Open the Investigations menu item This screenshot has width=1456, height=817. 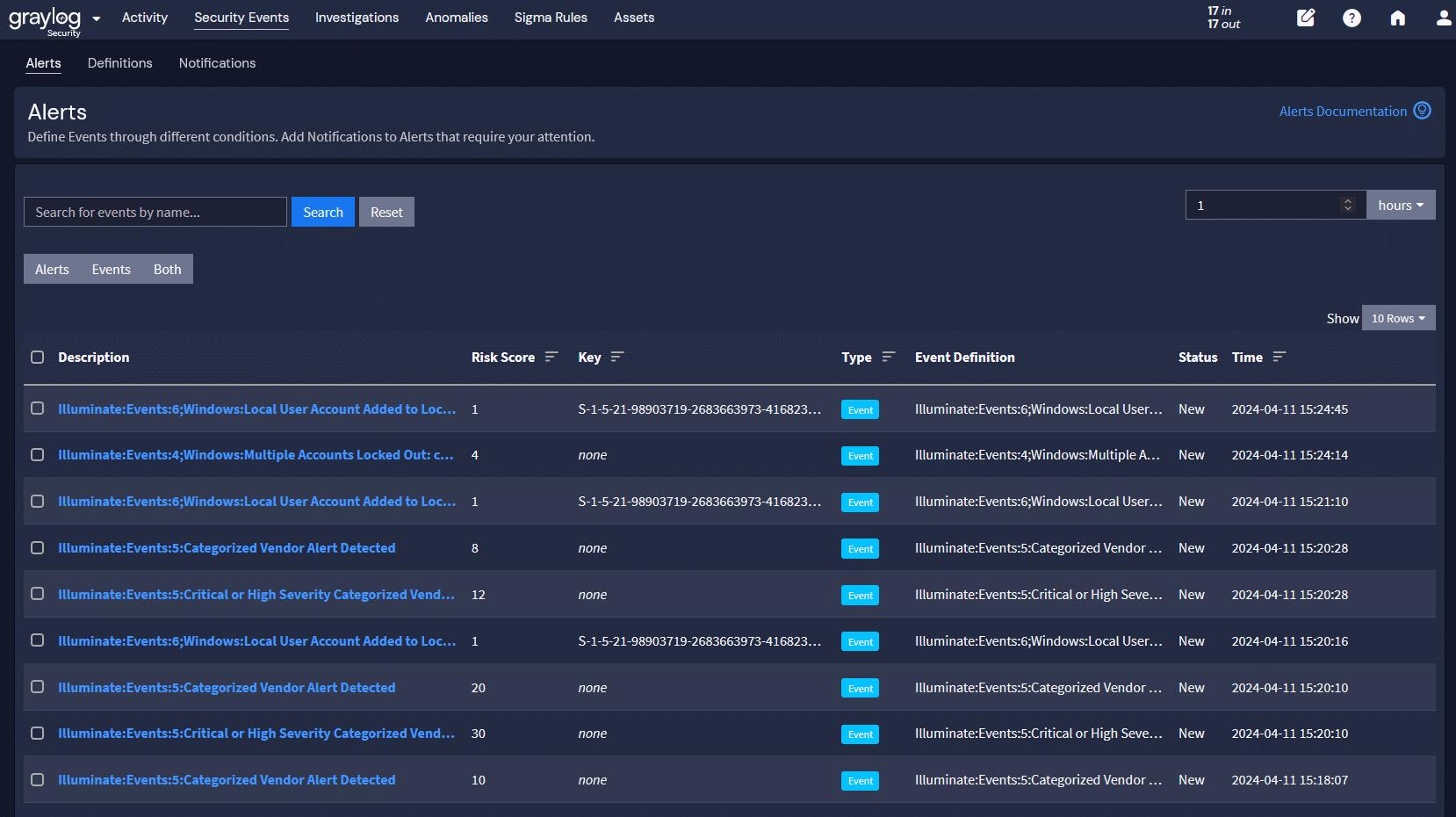[357, 17]
